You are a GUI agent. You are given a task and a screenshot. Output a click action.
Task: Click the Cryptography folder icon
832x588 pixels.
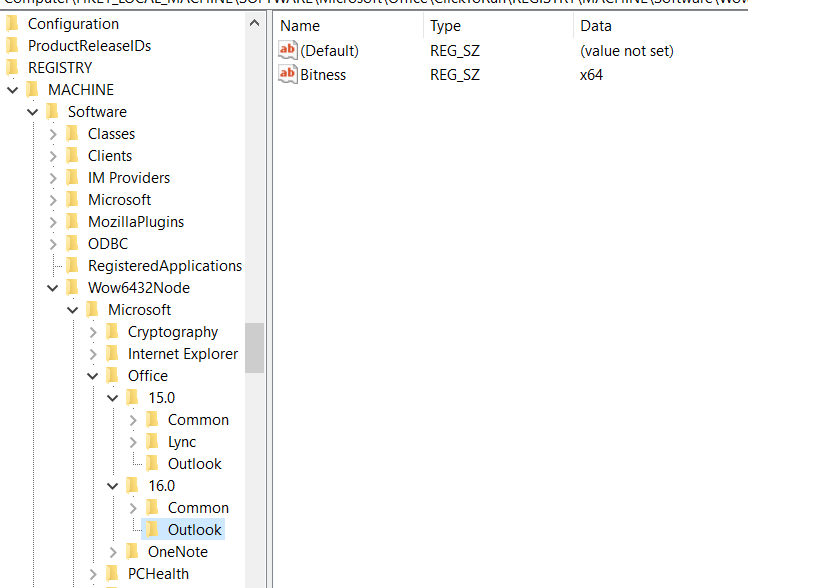(112, 332)
